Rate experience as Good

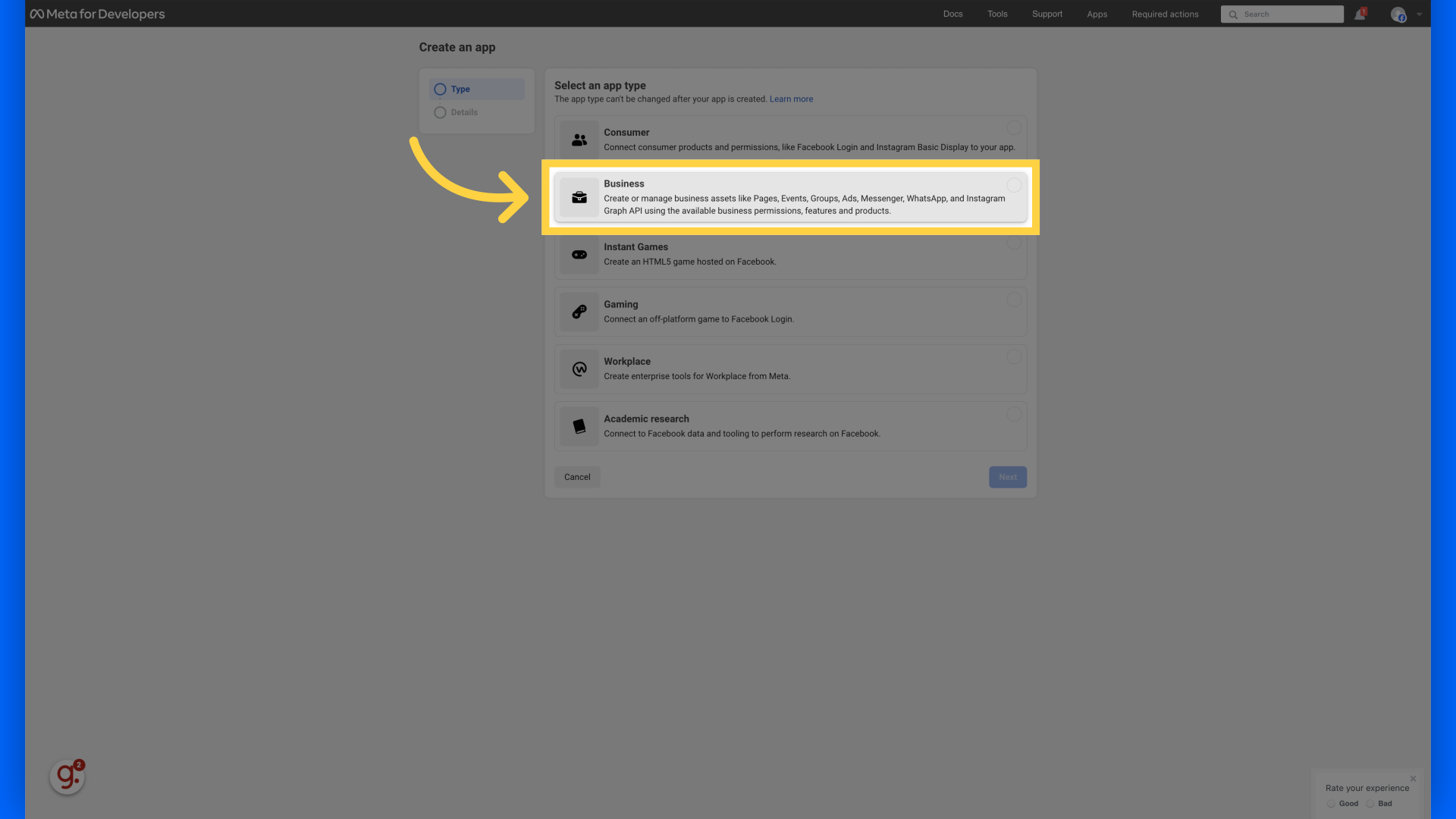coord(1331,804)
